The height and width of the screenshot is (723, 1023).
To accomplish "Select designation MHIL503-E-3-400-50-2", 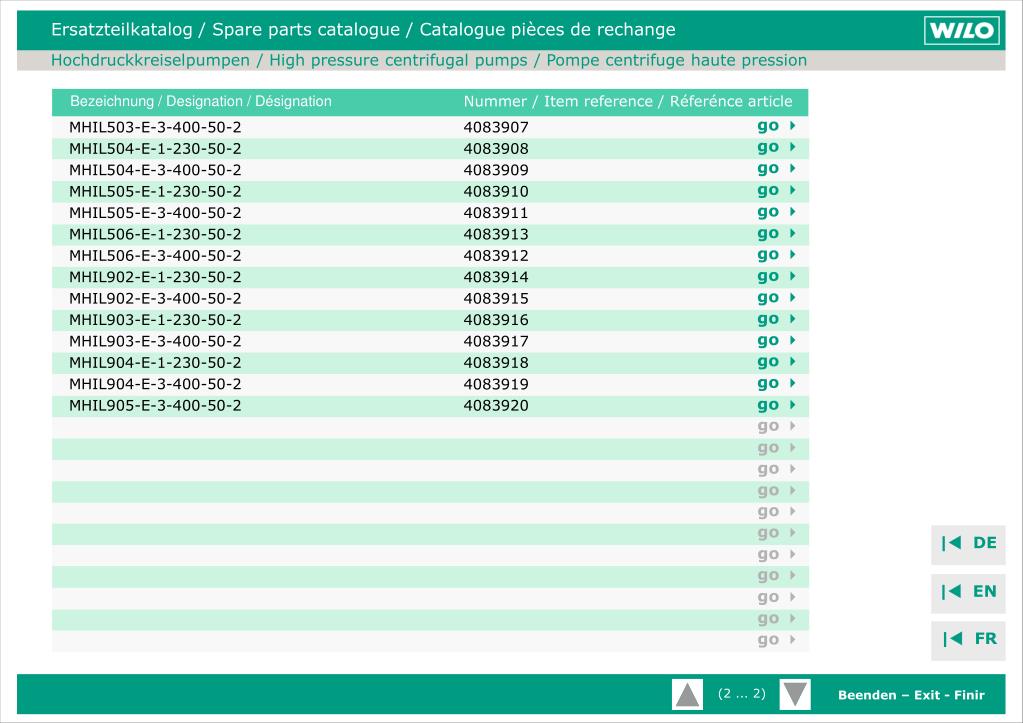I will 155,127.
